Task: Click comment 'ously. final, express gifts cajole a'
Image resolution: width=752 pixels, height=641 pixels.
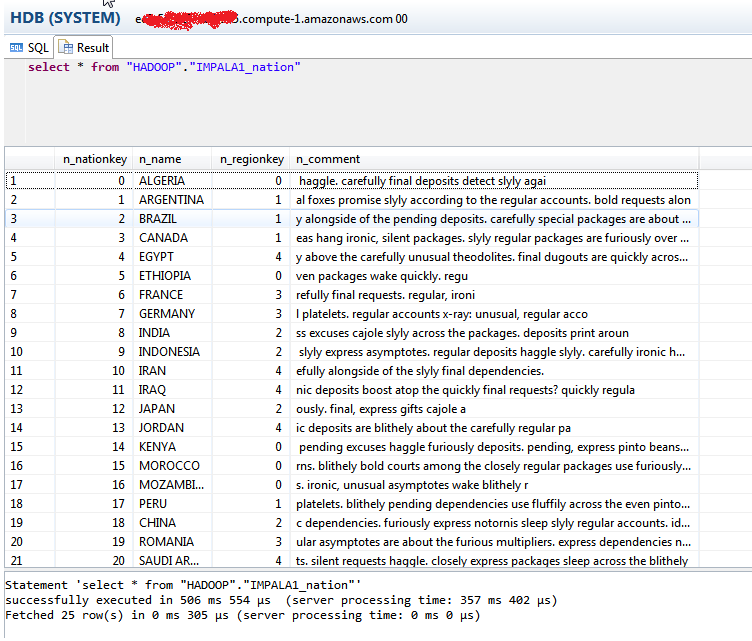Action: click(x=381, y=409)
